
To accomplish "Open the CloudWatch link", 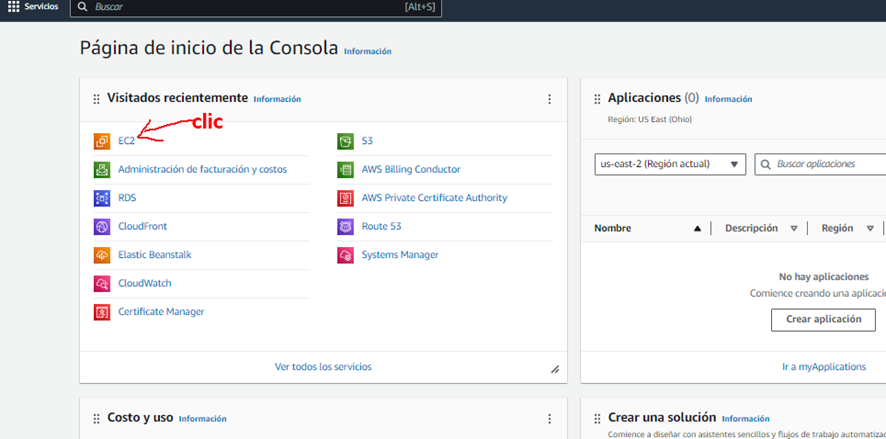I will click(145, 284).
